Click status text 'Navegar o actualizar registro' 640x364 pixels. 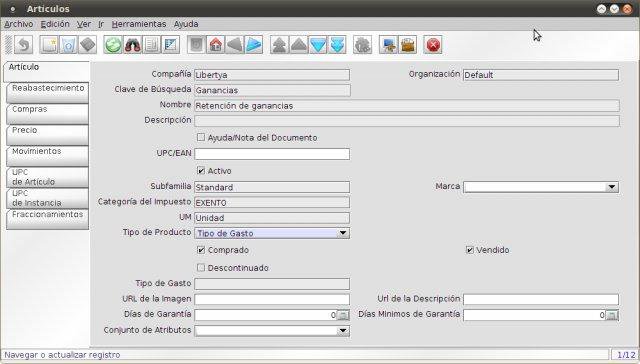tap(62, 355)
